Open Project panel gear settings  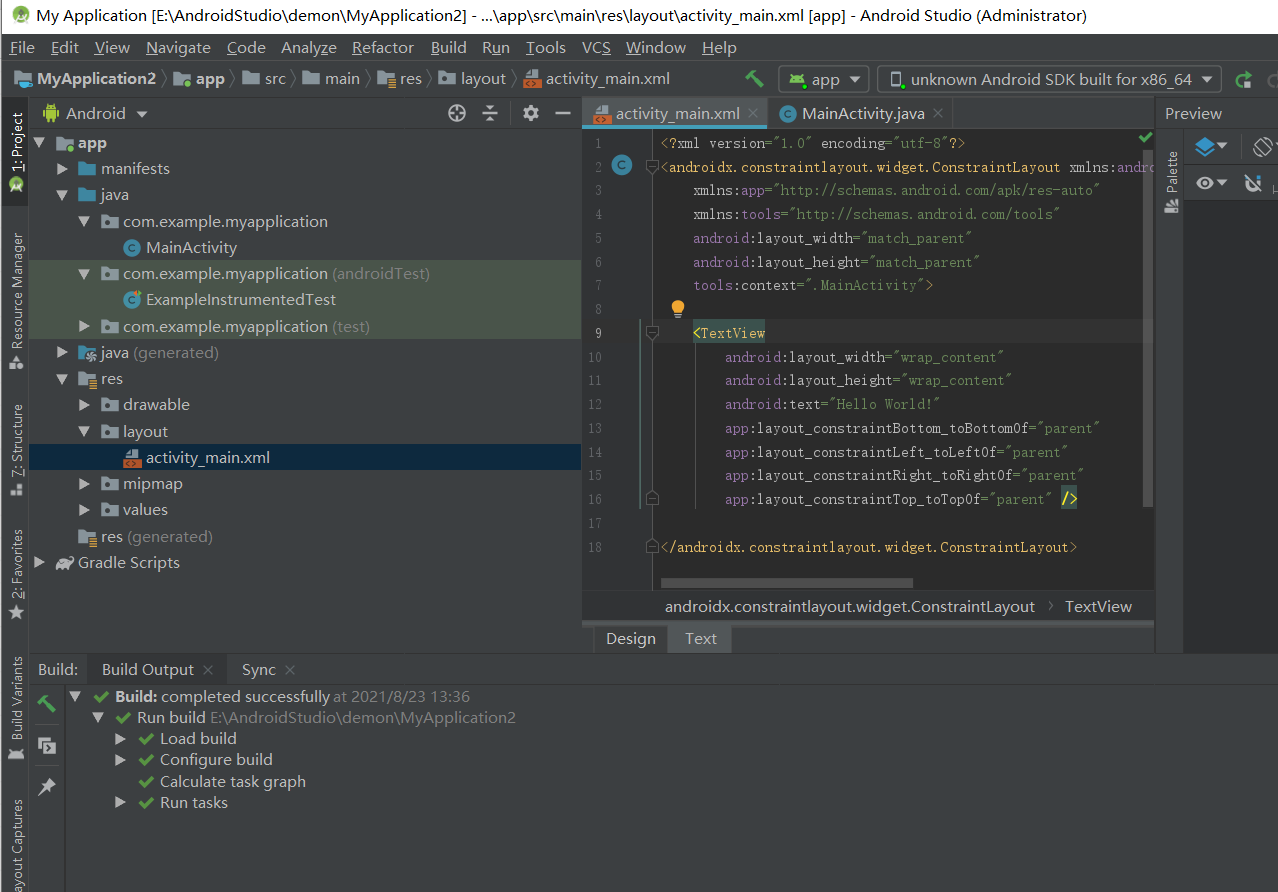pyautogui.click(x=531, y=113)
